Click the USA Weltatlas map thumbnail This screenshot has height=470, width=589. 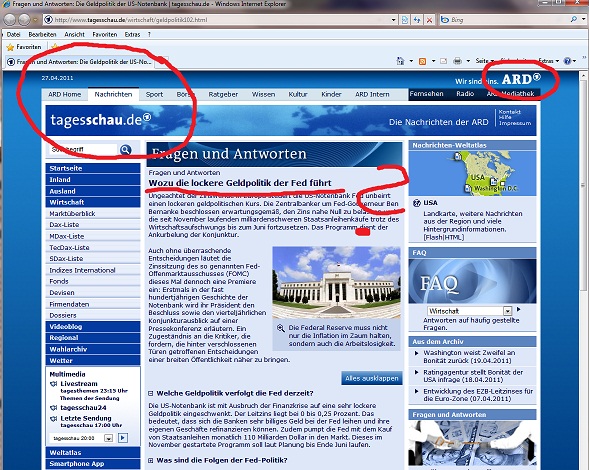pos(472,173)
